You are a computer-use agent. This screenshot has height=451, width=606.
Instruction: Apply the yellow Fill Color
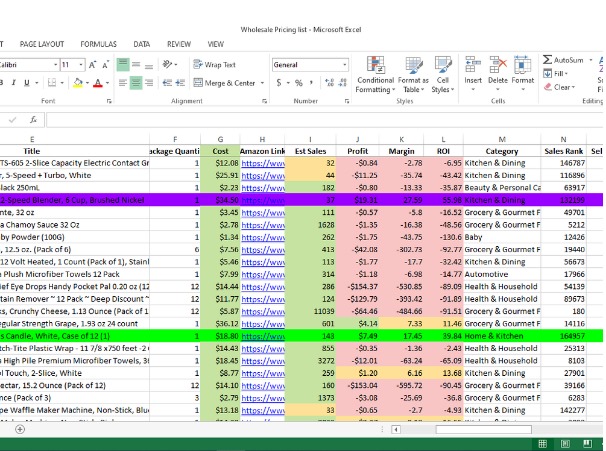point(78,82)
